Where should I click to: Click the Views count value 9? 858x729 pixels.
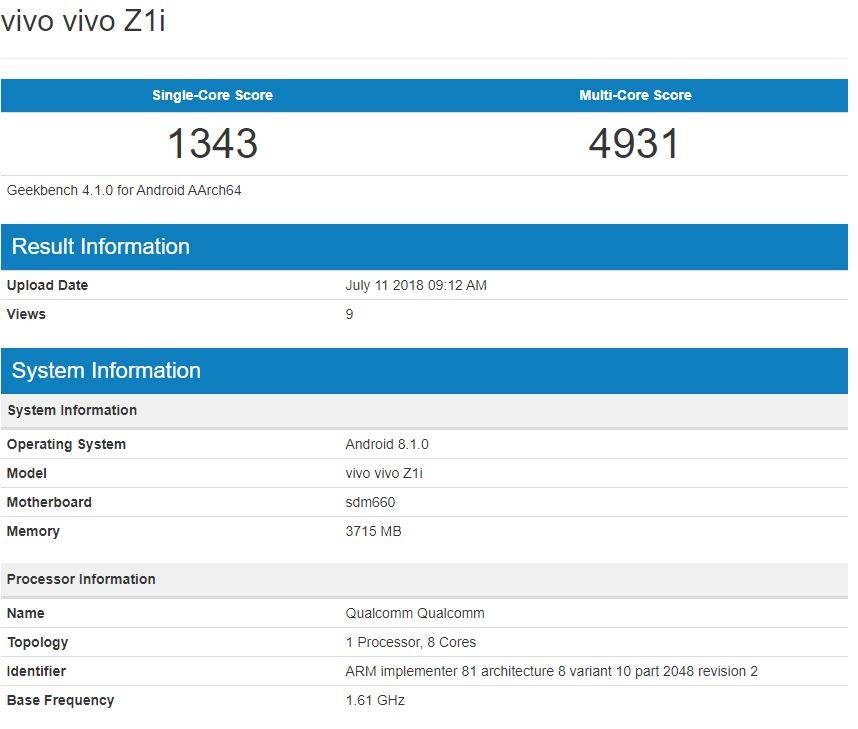(x=349, y=314)
